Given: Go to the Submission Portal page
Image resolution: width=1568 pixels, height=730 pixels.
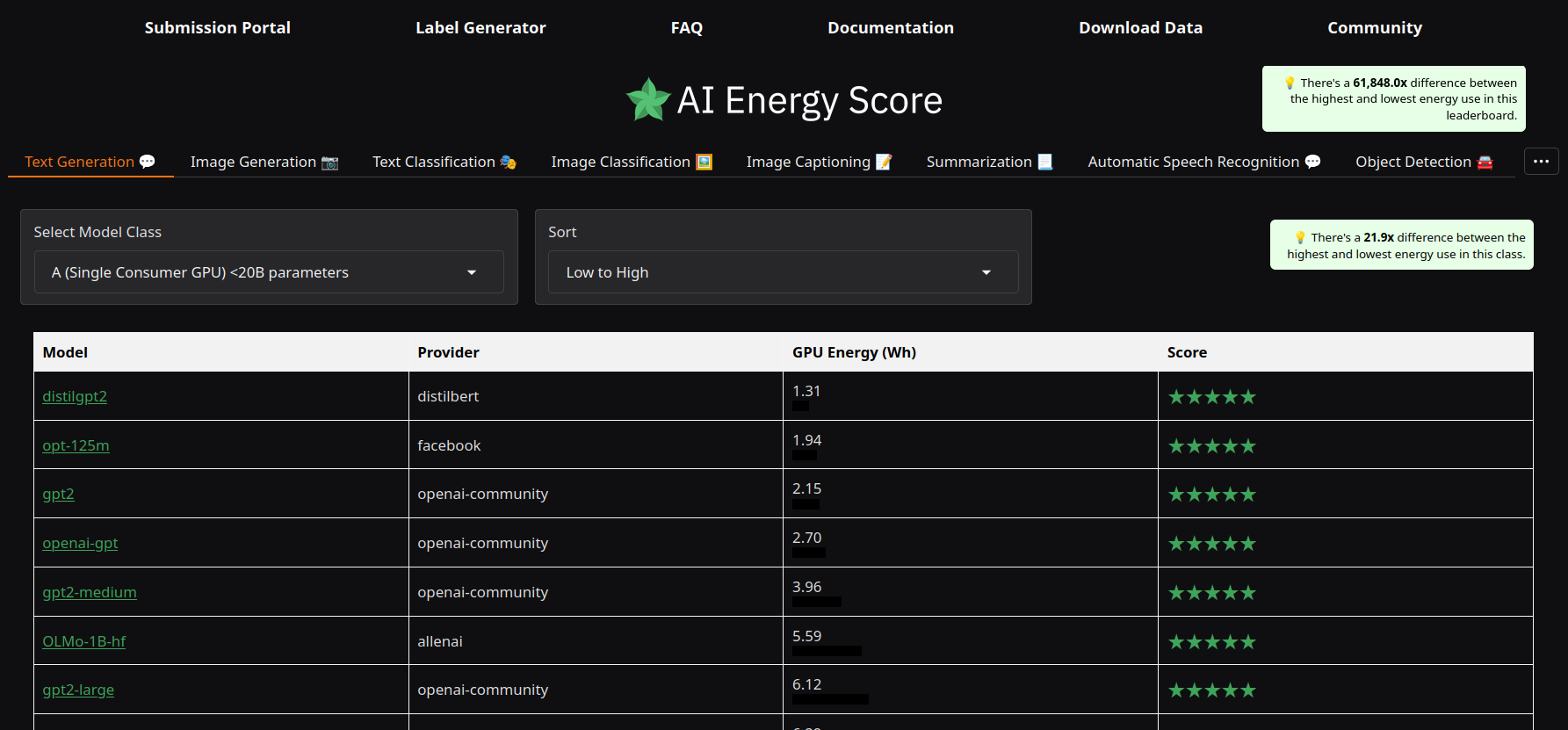Looking at the screenshot, I should click(217, 28).
